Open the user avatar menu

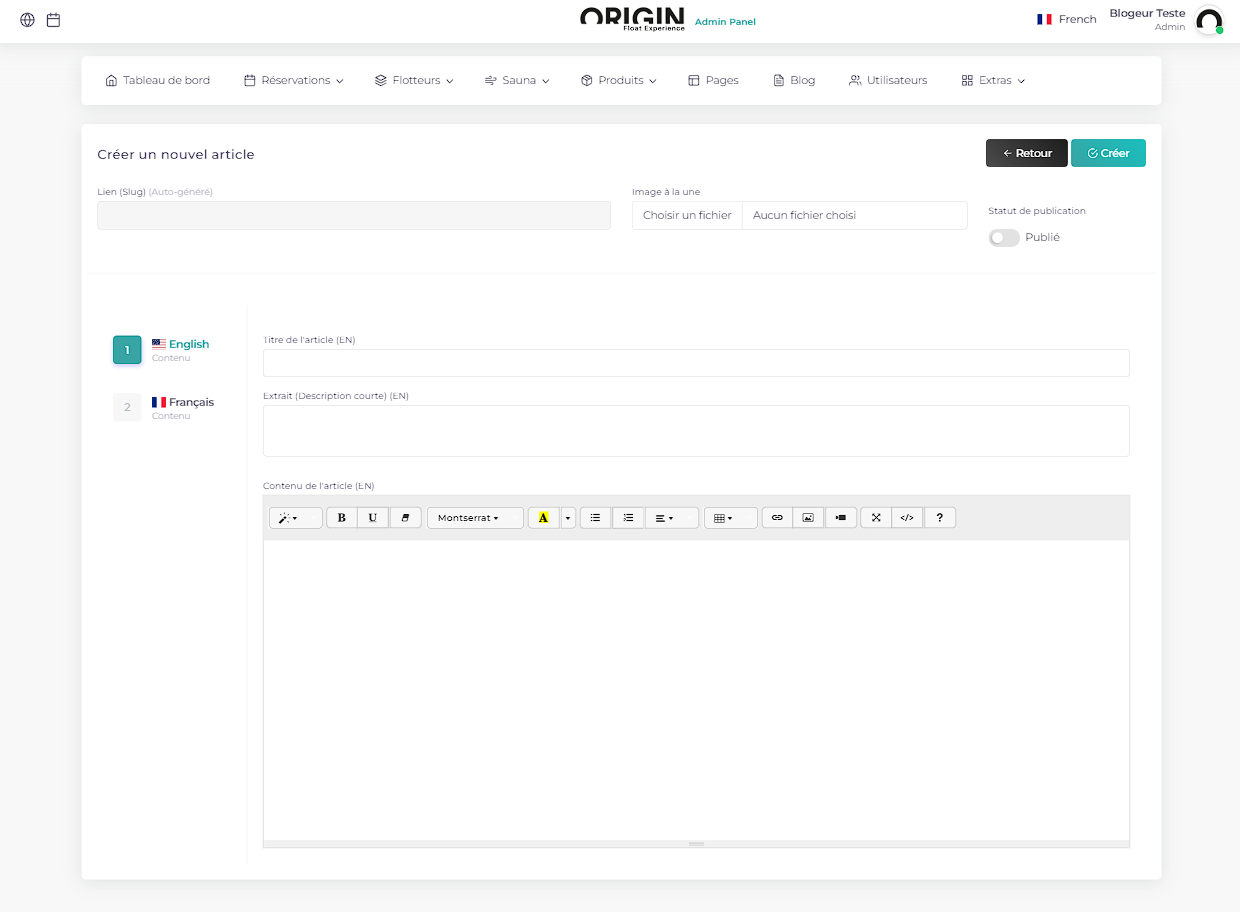(x=1209, y=21)
